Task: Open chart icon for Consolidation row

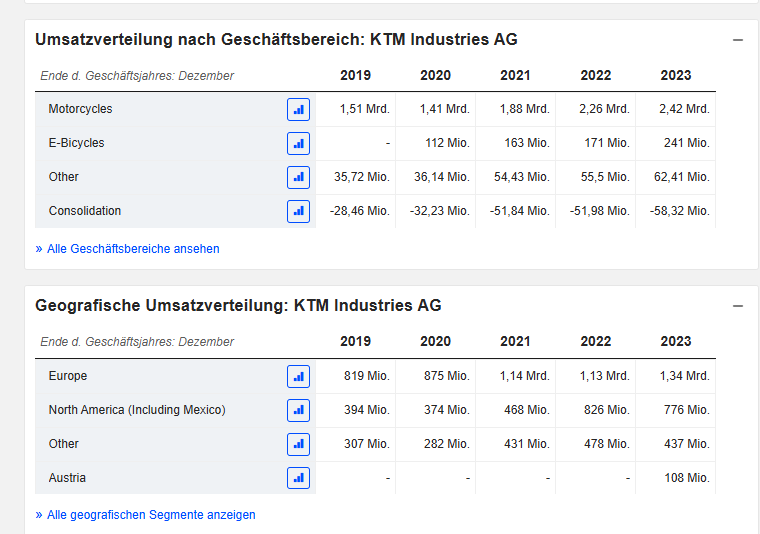Action: point(298,211)
